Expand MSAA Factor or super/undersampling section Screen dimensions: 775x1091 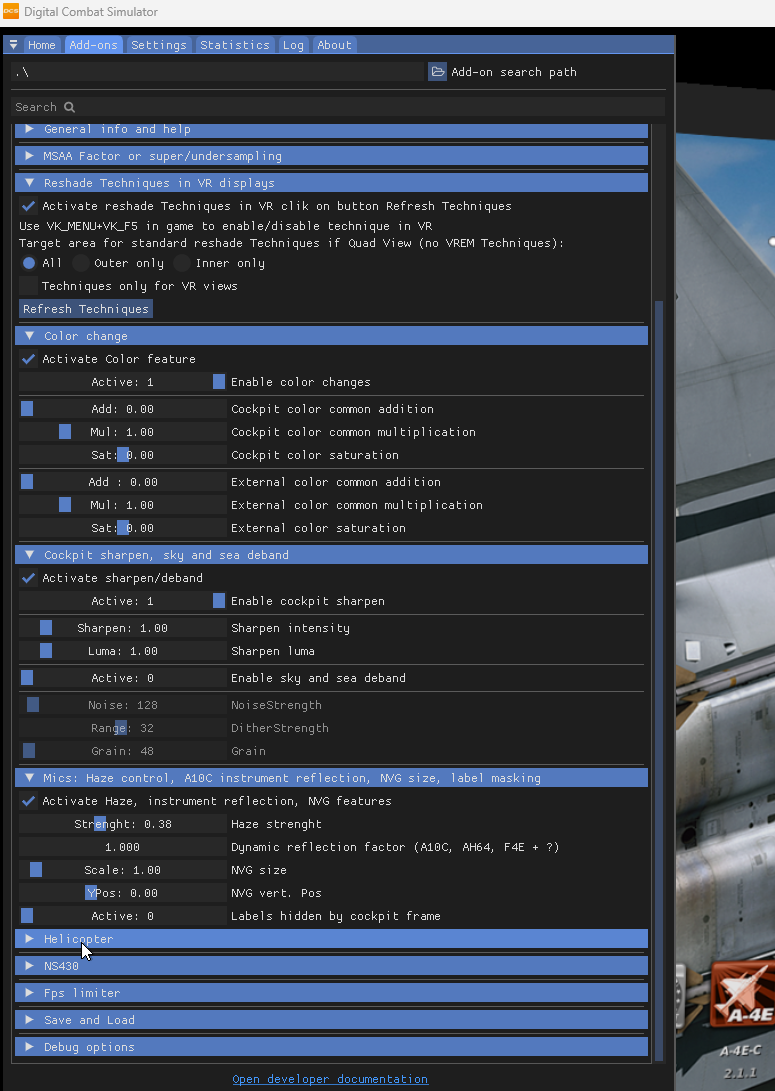331,156
